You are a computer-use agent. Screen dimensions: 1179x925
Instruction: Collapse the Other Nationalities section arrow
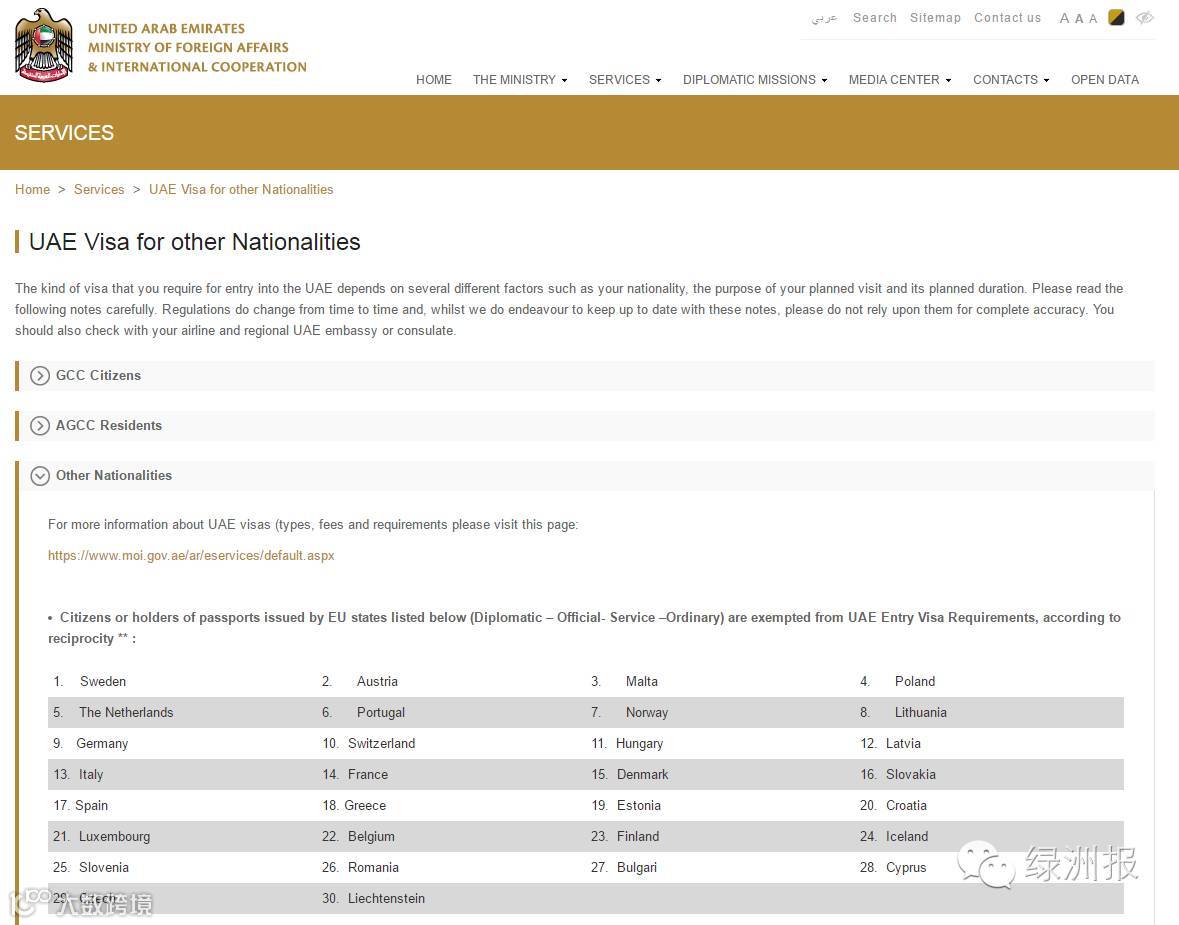tap(40, 476)
